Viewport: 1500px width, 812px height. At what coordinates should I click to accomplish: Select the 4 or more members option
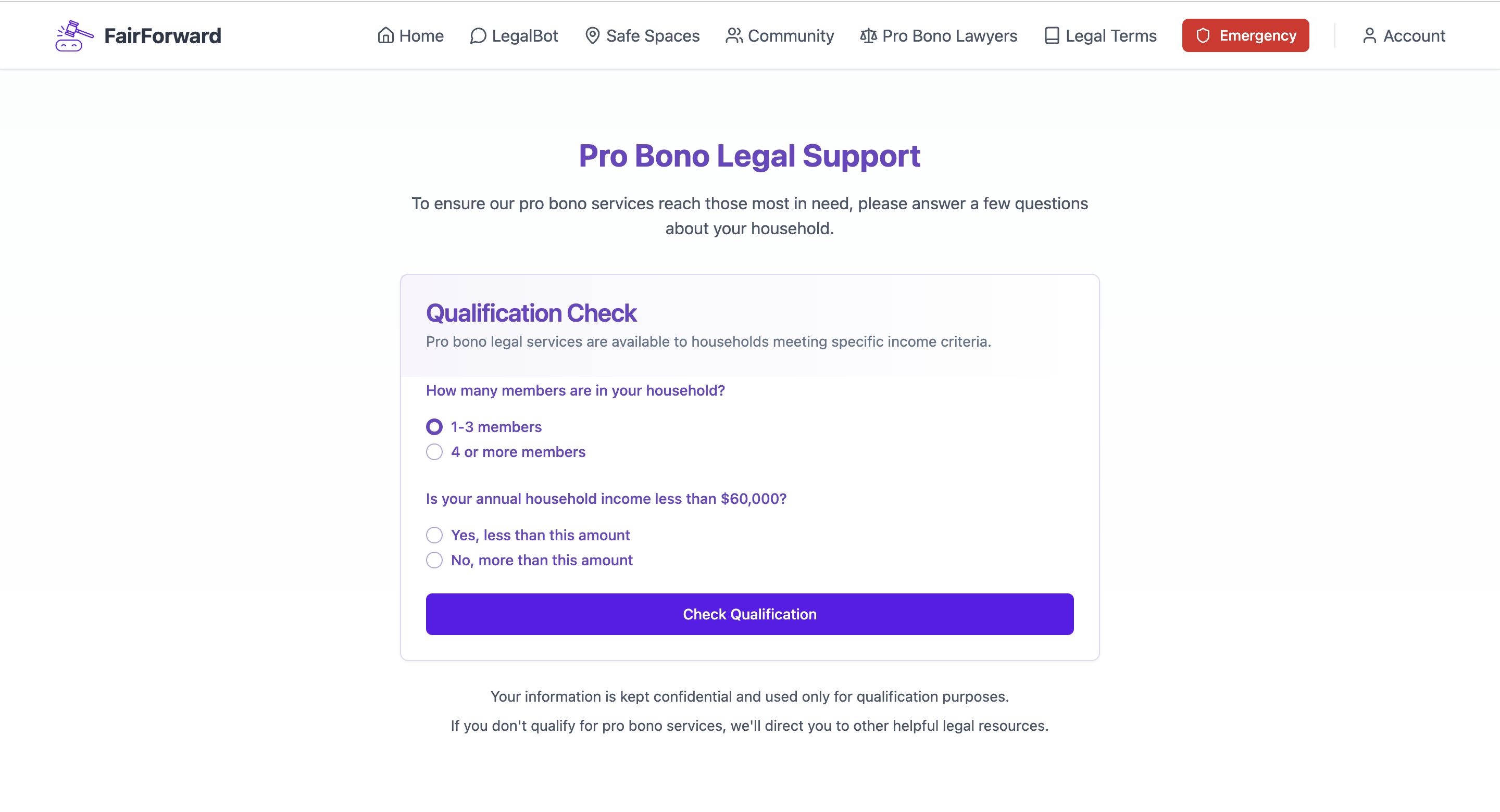coord(434,452)
